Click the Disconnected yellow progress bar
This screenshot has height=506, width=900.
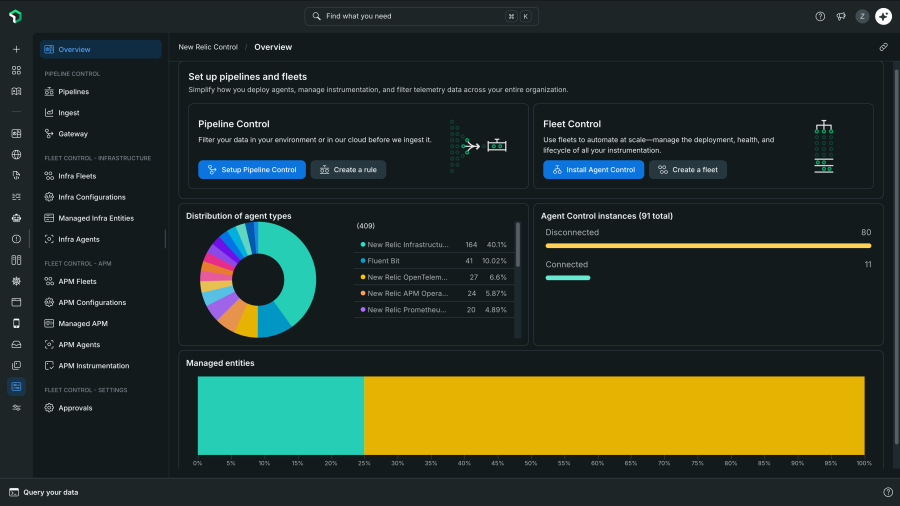708,246
